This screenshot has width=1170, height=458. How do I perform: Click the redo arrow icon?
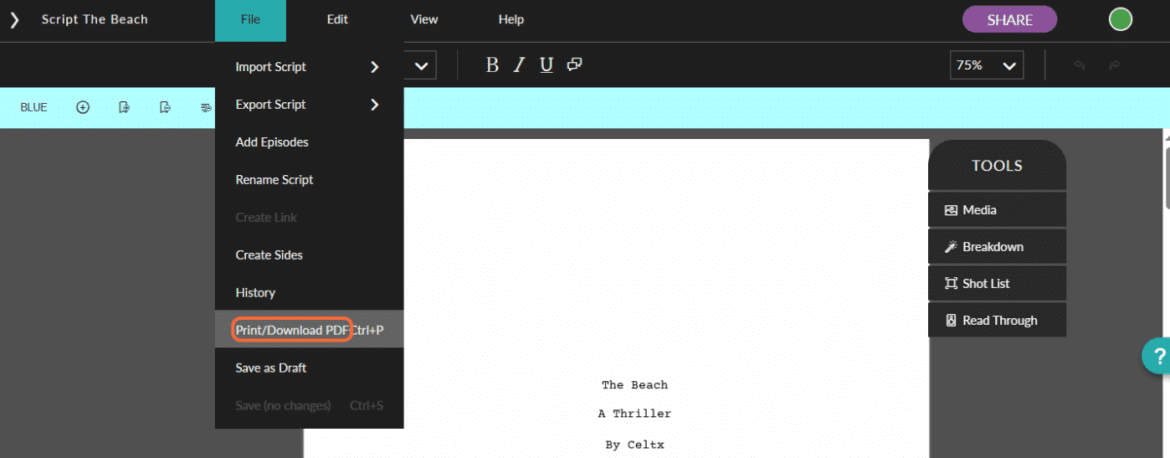click(1114, 66)
